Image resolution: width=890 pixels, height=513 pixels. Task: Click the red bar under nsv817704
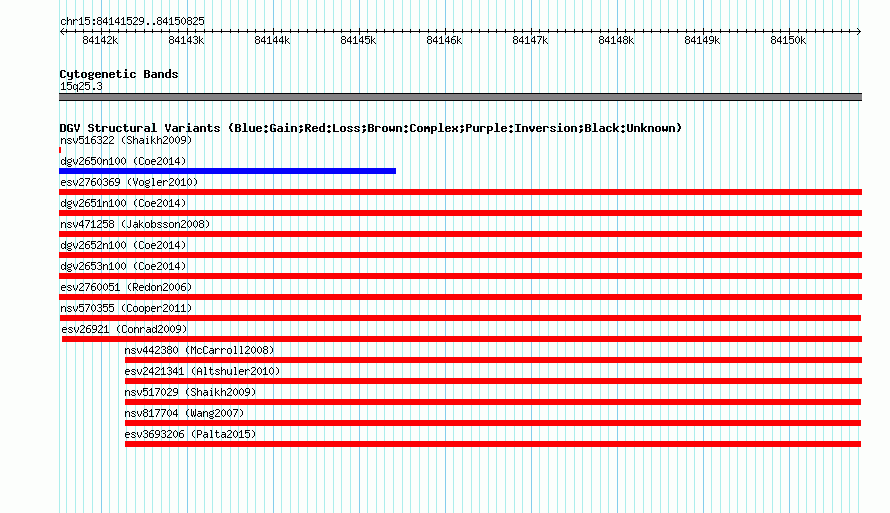point(493,423)
